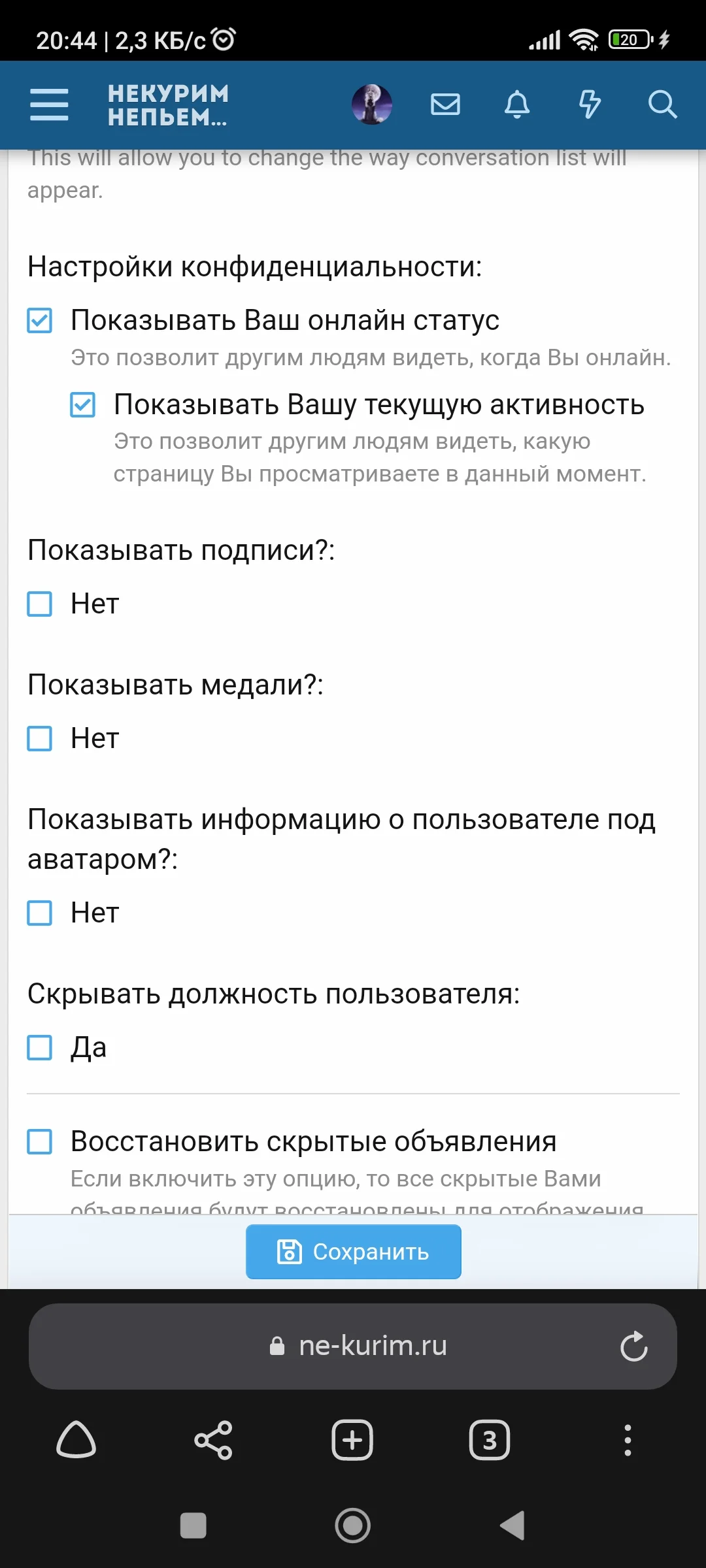Open the forum search icon
Viewport: 706px width, 1568px height.
pyautogui.click(x=663, y=105)
